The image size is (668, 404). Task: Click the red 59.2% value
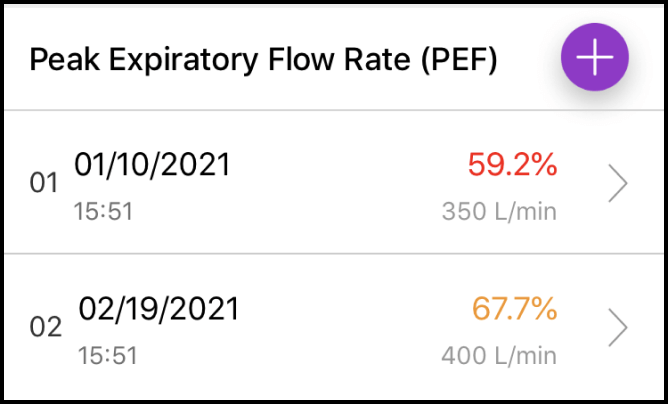click(512, 166)
